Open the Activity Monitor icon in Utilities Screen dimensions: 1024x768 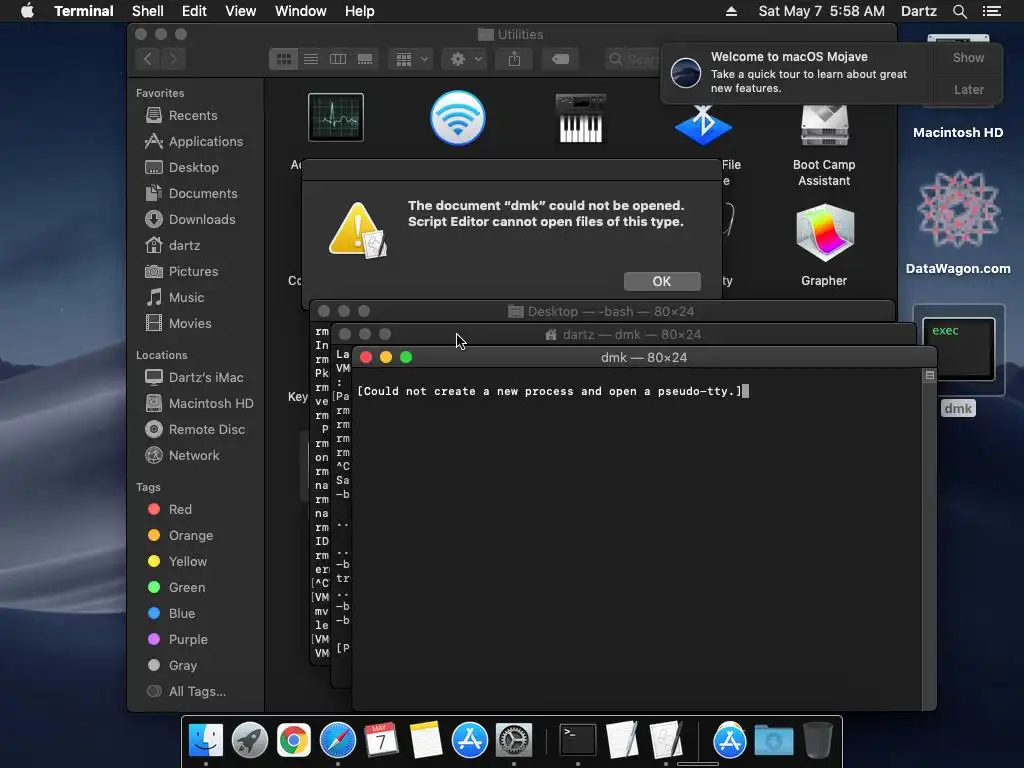pos(336,118)
